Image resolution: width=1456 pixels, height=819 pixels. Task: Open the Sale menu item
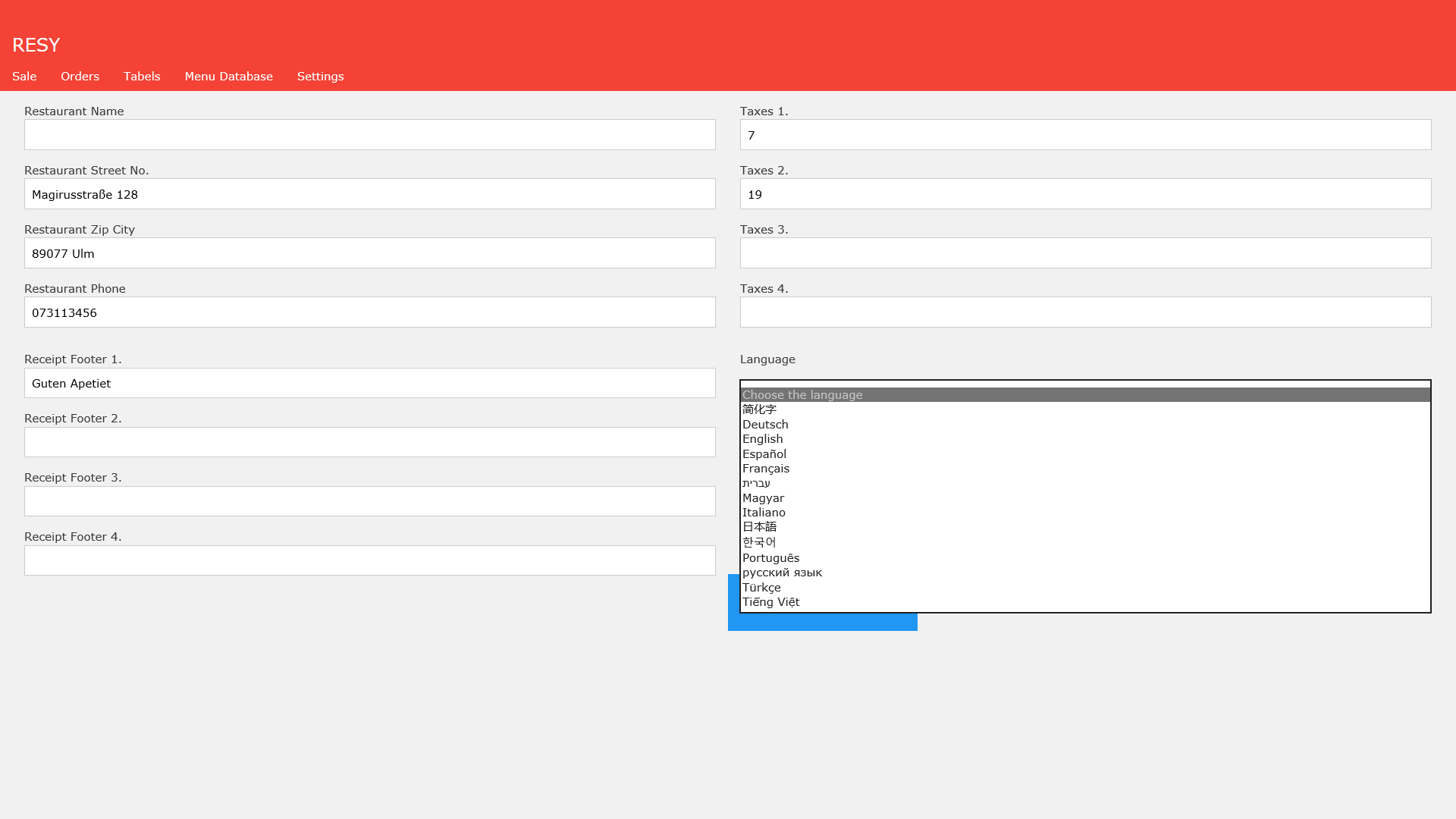pyautogui.click(x=24, y=77)
